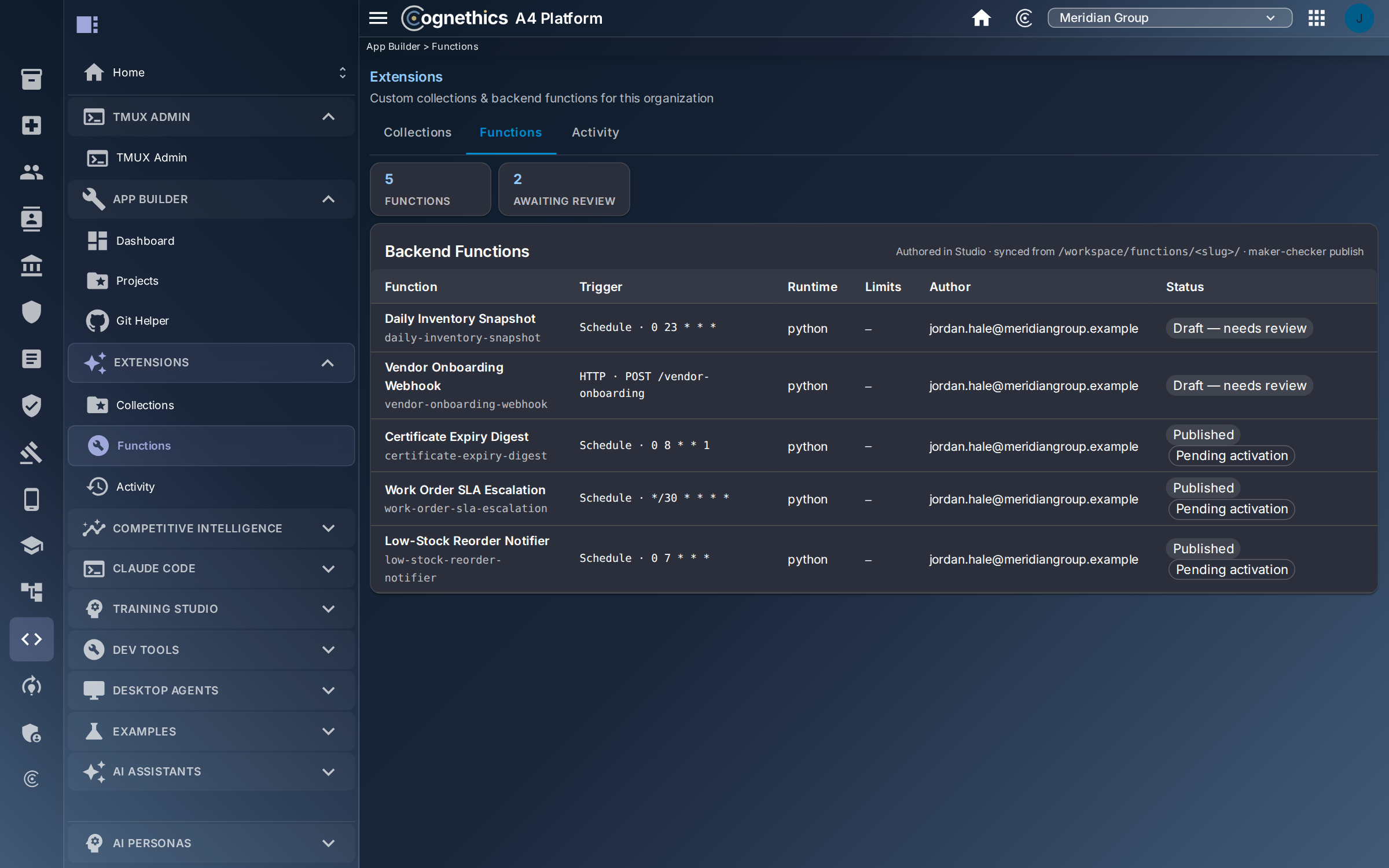Click the contact badge icon in left rail
The height and width of the screenshot is (868, 1389).
coord(31,219)
